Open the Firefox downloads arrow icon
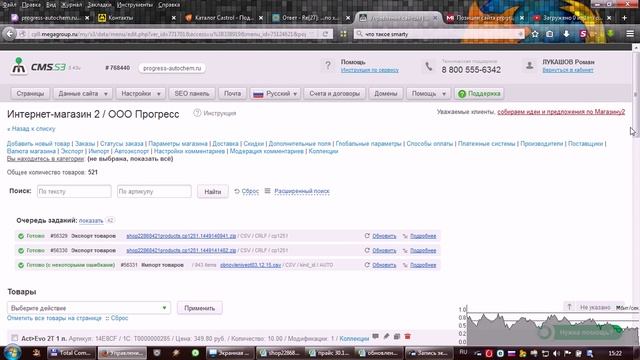640x360 pixels. (567, 34)
